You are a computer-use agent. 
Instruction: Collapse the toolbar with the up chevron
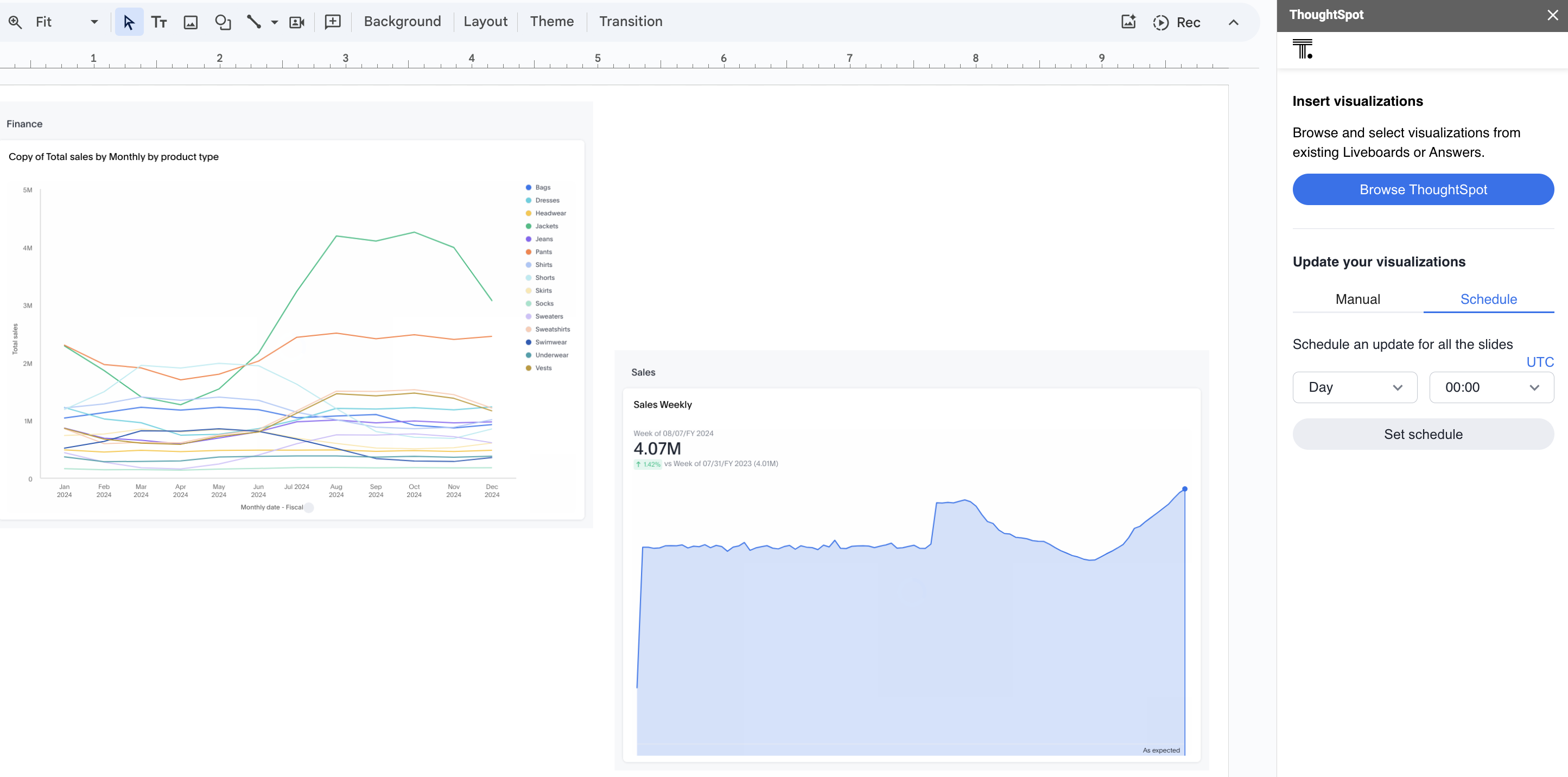tap(1233, 22)
